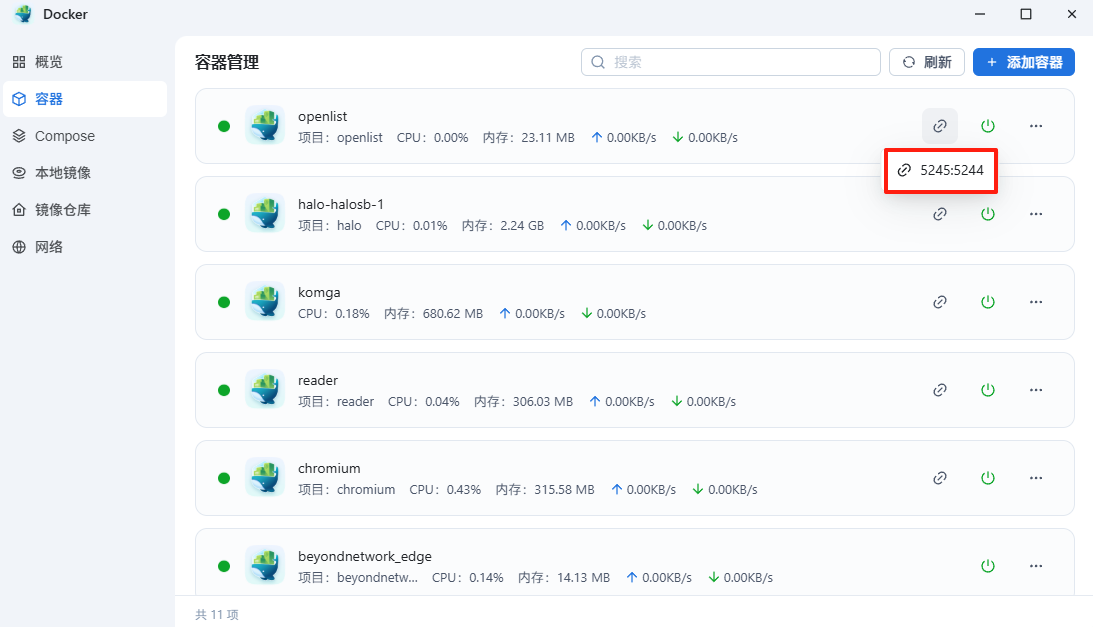Screen dimensions: 1093x627
Task: Click reader container icon
Action: coord(265,389)
